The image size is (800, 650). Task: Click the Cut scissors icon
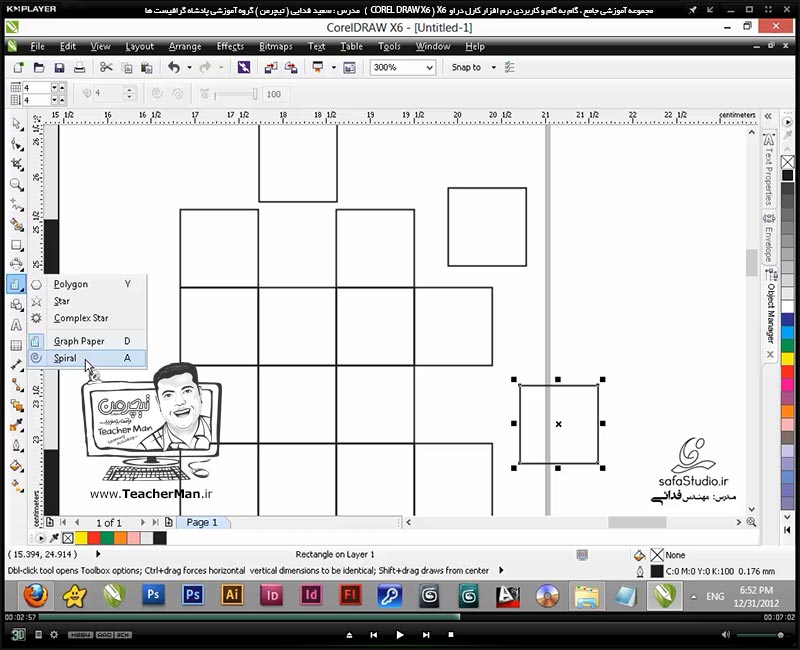106,67
